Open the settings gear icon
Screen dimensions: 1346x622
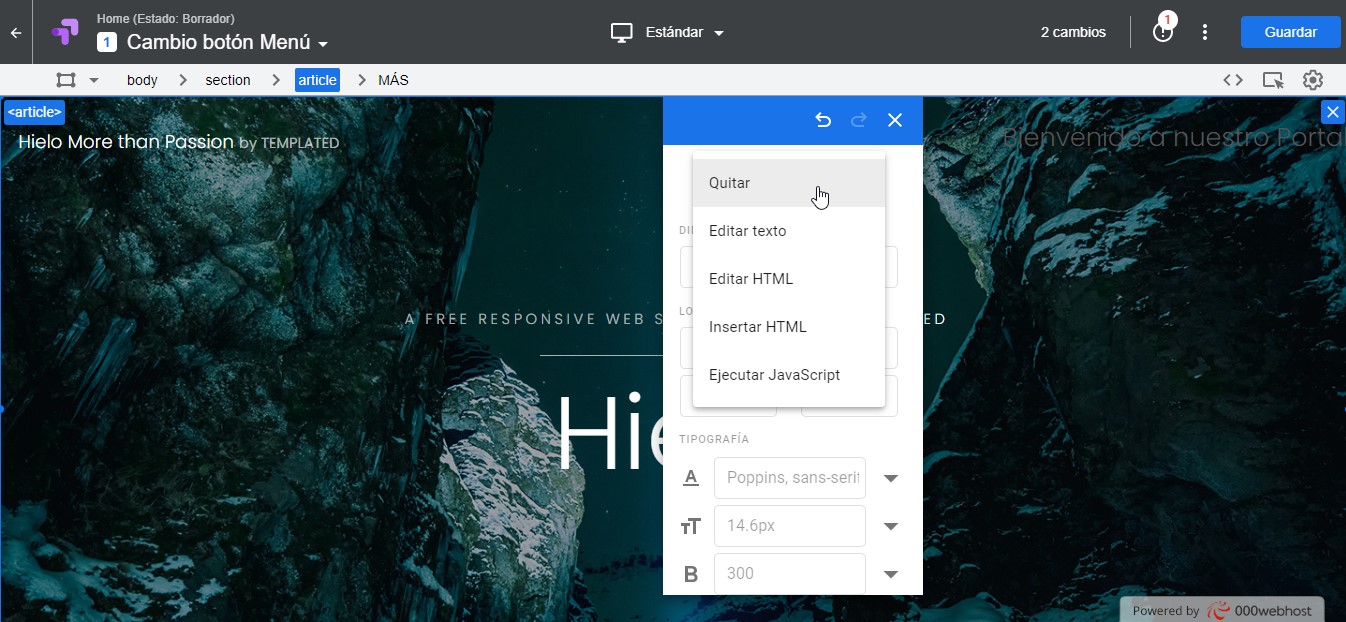[x=1312, y=80]
